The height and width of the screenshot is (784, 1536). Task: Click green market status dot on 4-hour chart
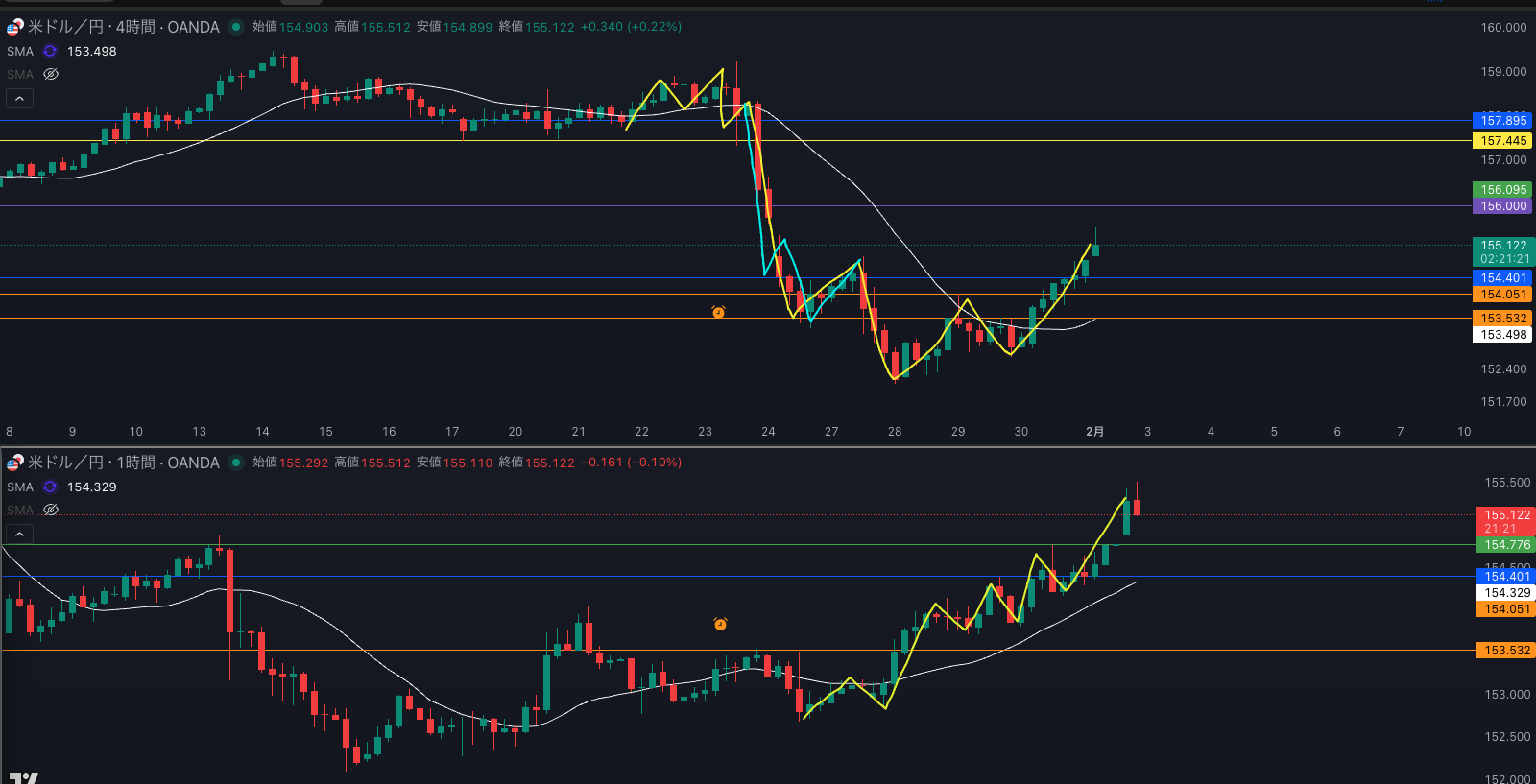point(236,27)
